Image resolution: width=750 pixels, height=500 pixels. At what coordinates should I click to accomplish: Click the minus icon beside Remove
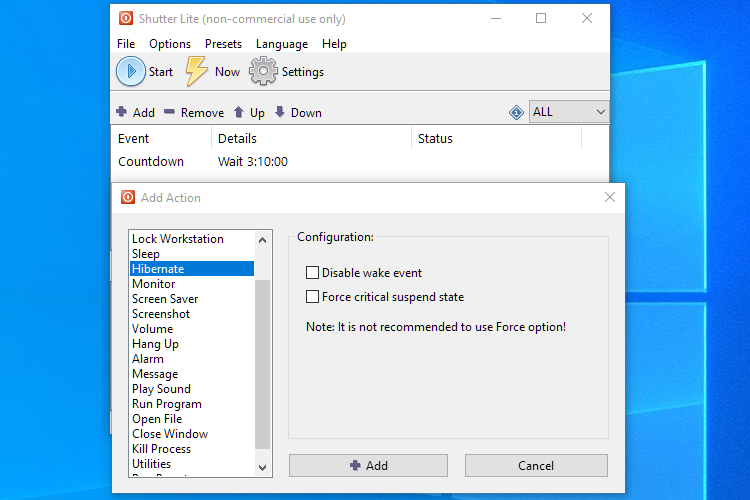coord(169,111)
